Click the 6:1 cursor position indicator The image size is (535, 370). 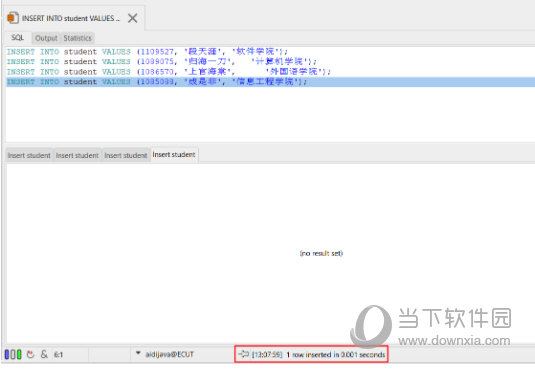tap(58, 355)
